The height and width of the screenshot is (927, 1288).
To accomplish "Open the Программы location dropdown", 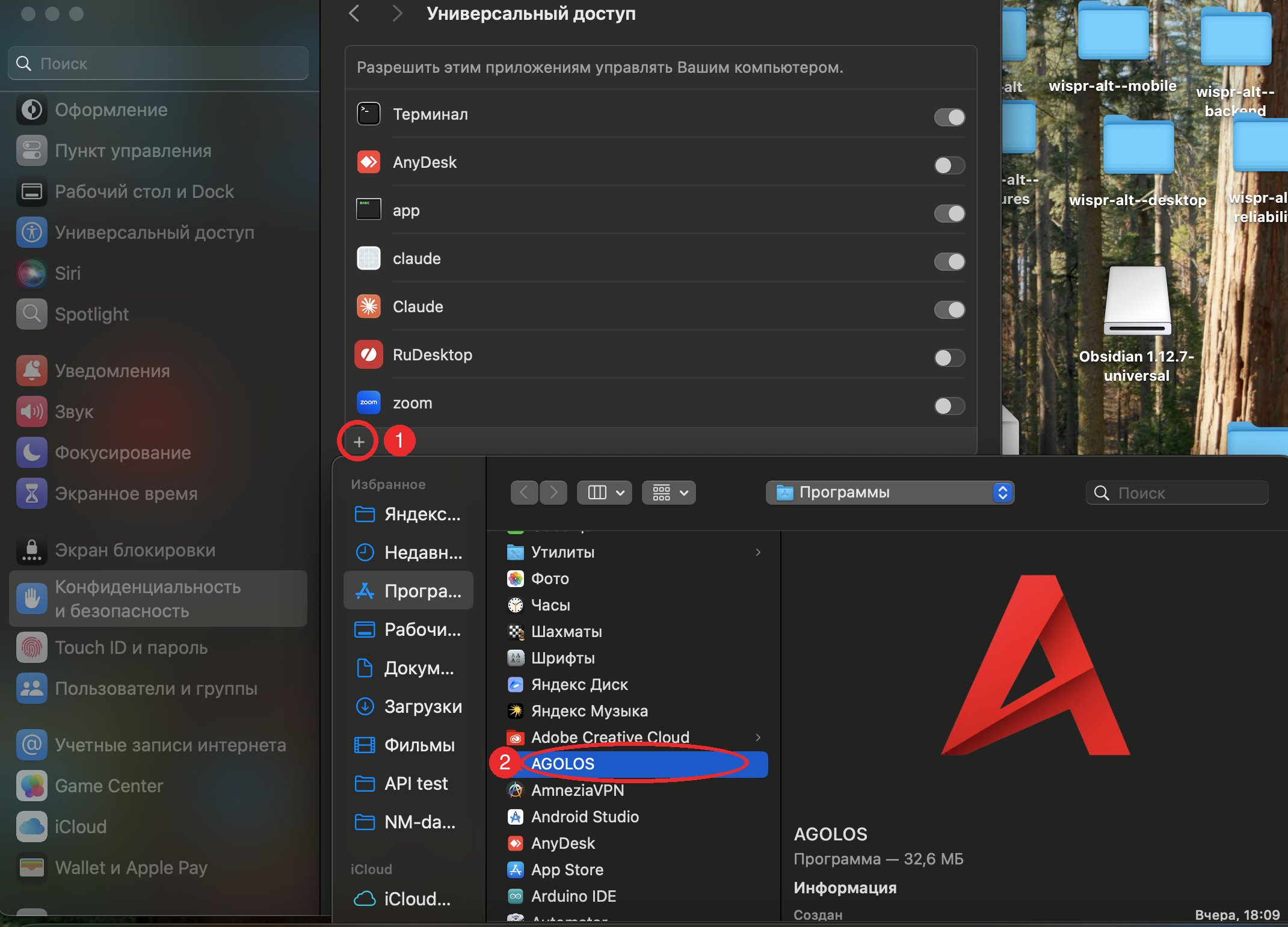I will 890,493.
